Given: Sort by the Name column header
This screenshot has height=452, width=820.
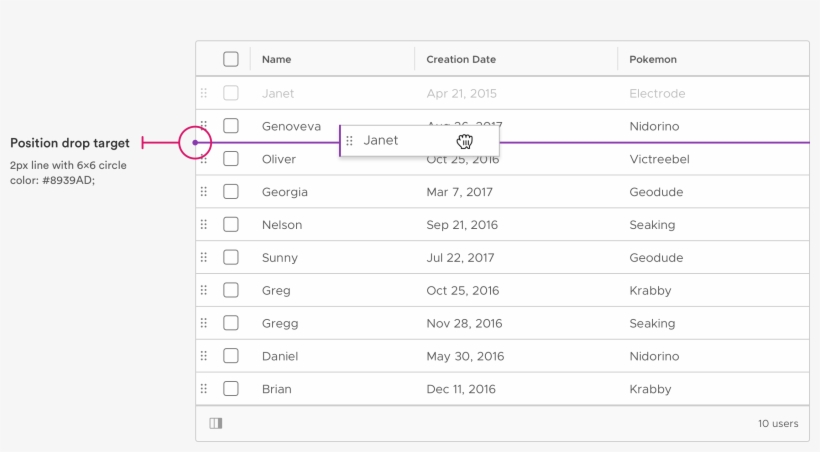Looking at the screenshot, I should click(x=276, y=59).
